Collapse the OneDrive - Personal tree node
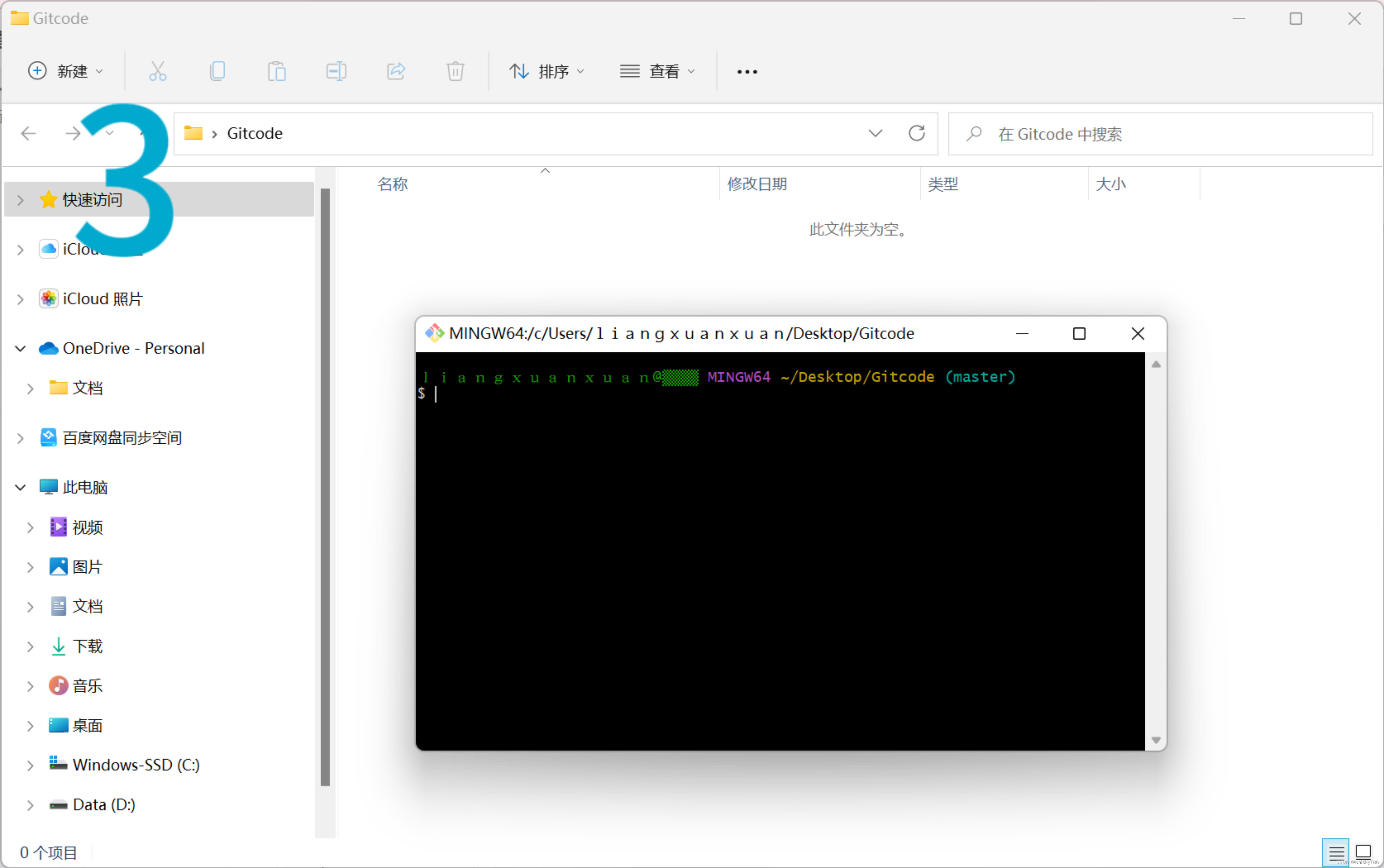 (20, 348)
